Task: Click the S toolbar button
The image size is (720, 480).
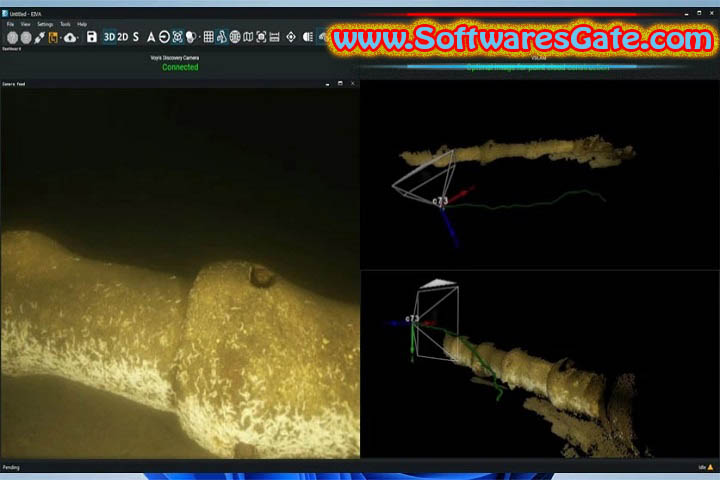Action: point(136,37)
